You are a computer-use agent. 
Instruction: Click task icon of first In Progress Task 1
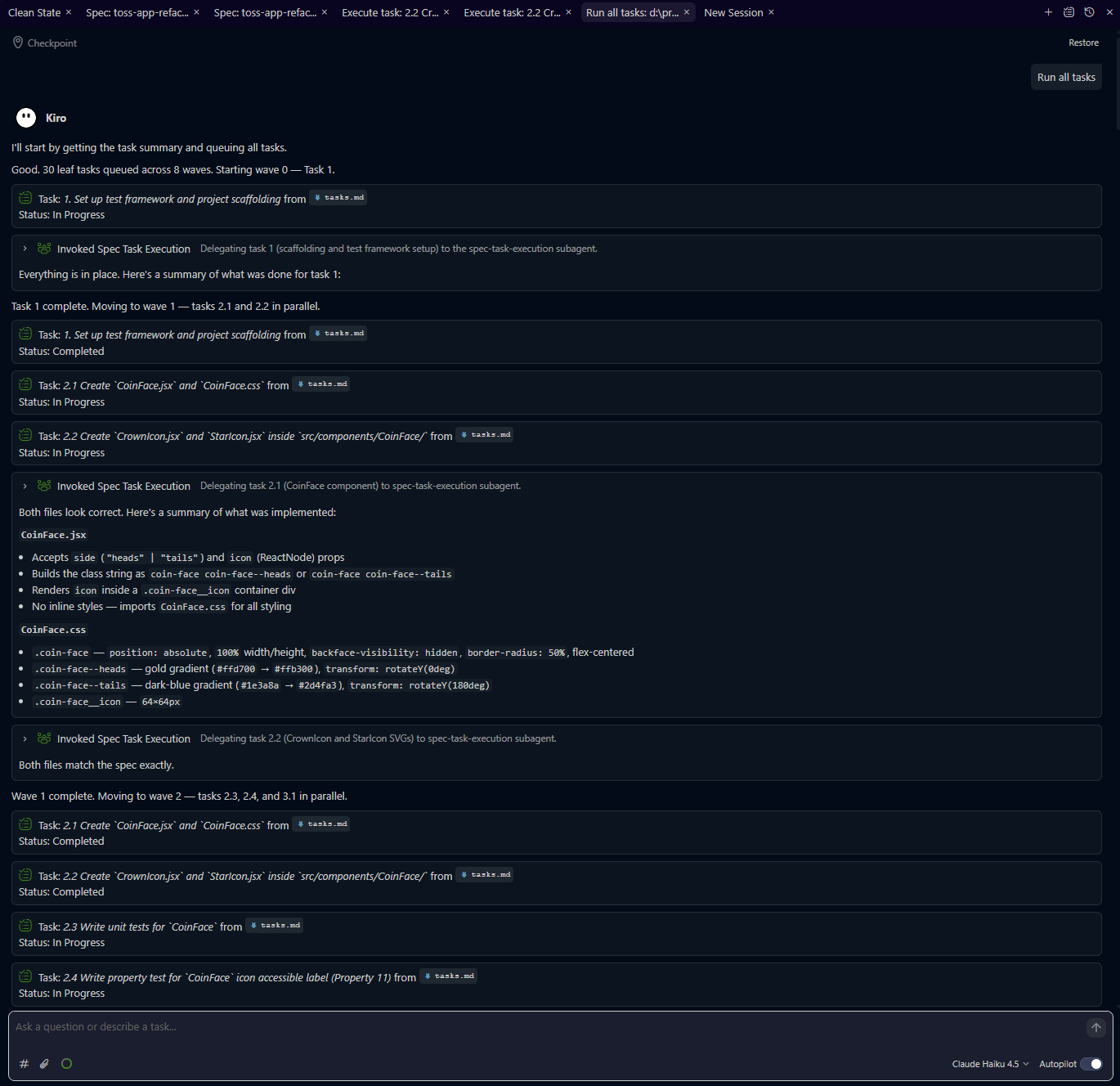point(25,198)
